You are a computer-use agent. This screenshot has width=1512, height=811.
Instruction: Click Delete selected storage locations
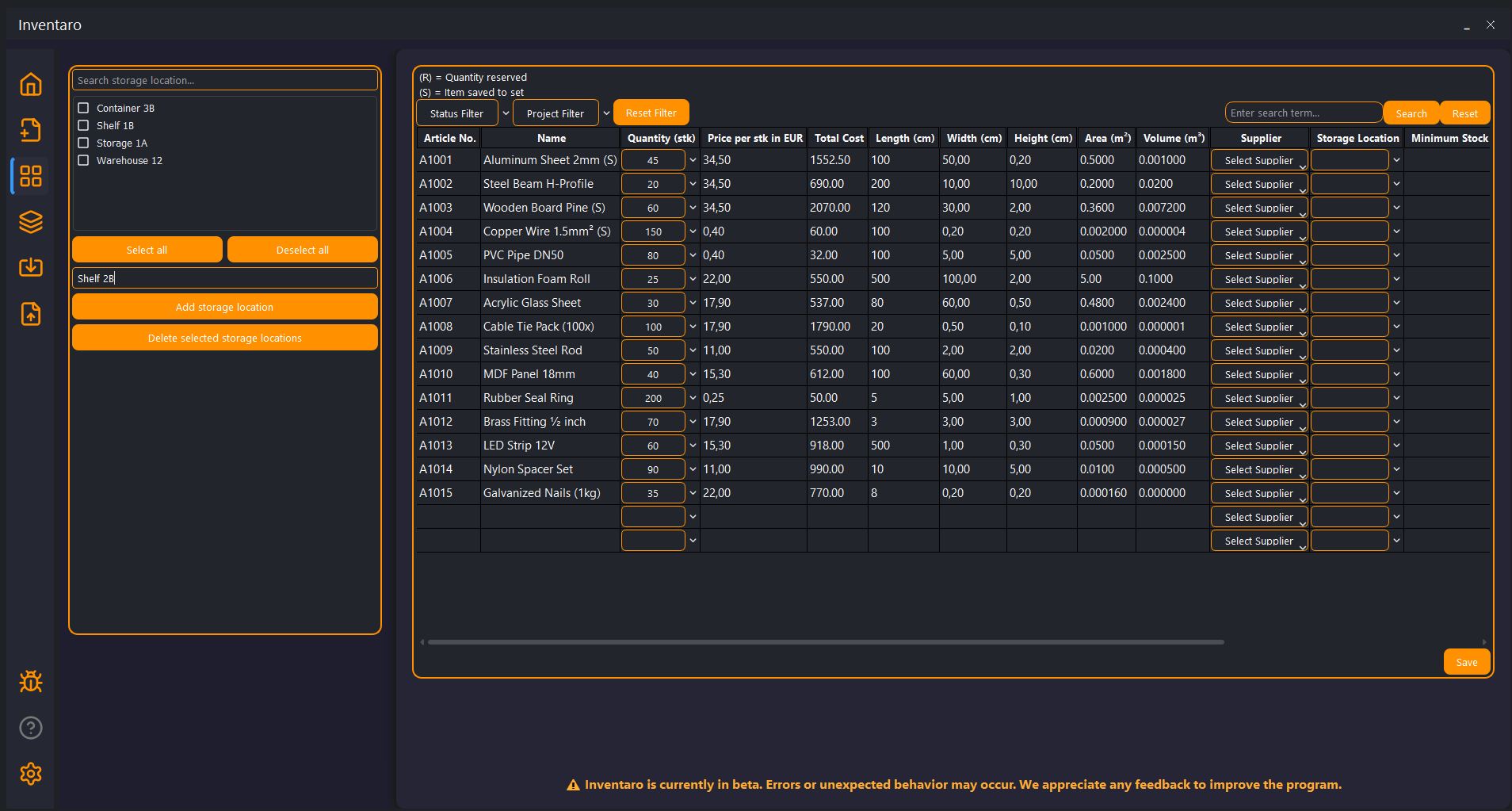click(x=225, y=338)
